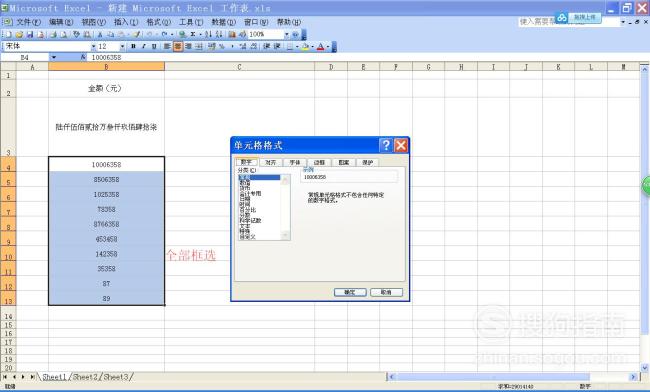Viewport: 650px width, 392px height.
Task: Apply the Currency style icon
Action: (212, 46)
